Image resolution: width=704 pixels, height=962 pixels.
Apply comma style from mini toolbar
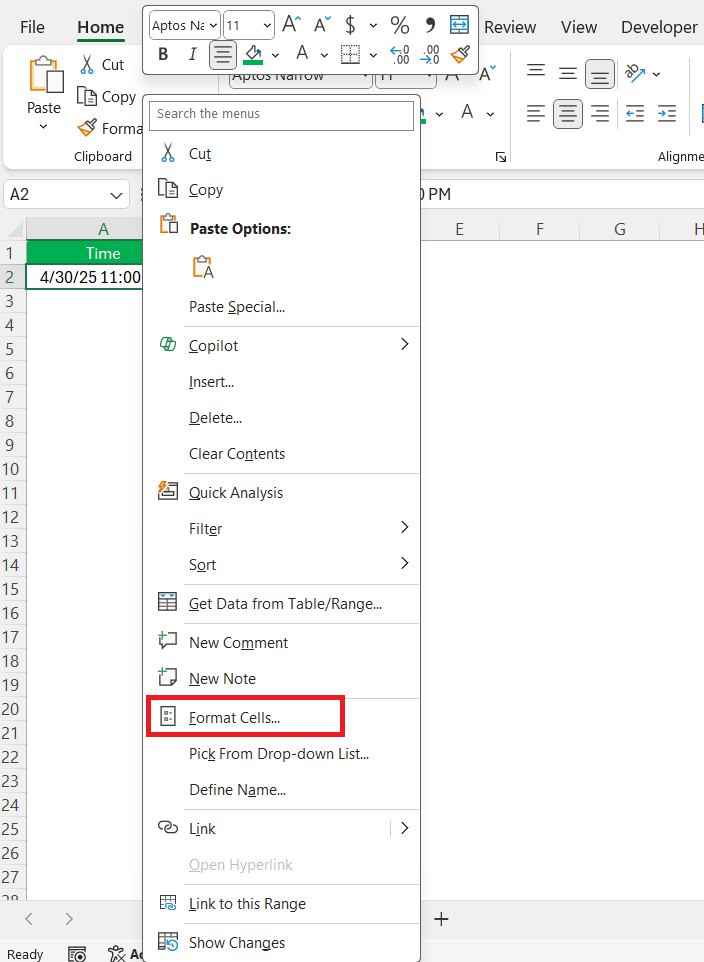tap(430, 25)
